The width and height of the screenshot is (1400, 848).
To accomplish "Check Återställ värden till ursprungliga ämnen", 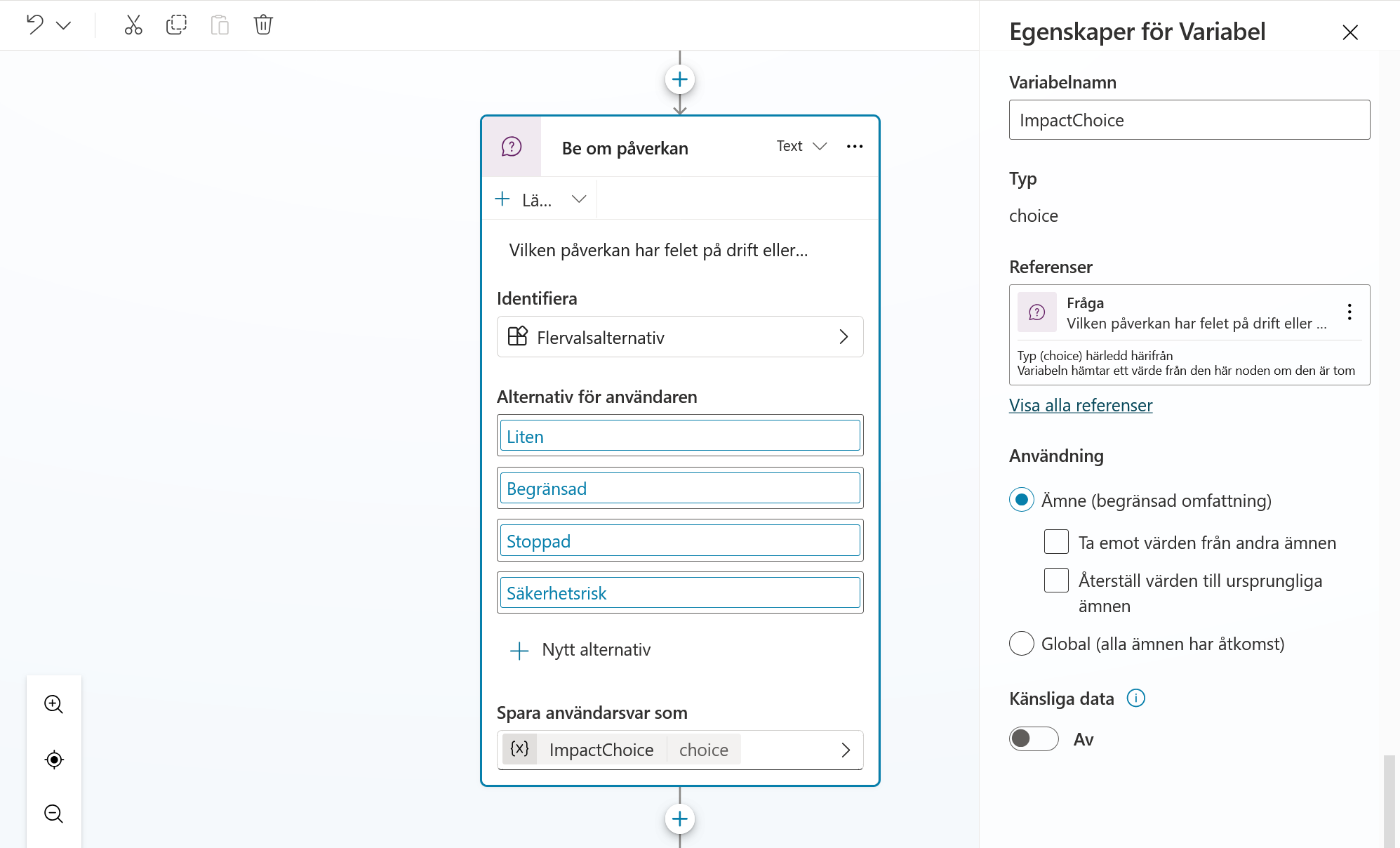I will coord(1056,581).
